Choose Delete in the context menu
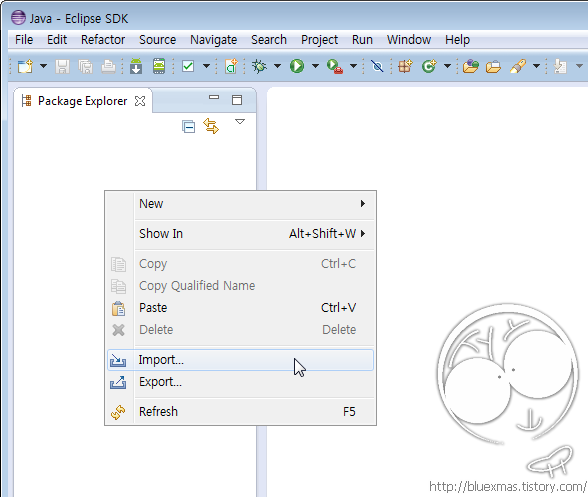 240,330
